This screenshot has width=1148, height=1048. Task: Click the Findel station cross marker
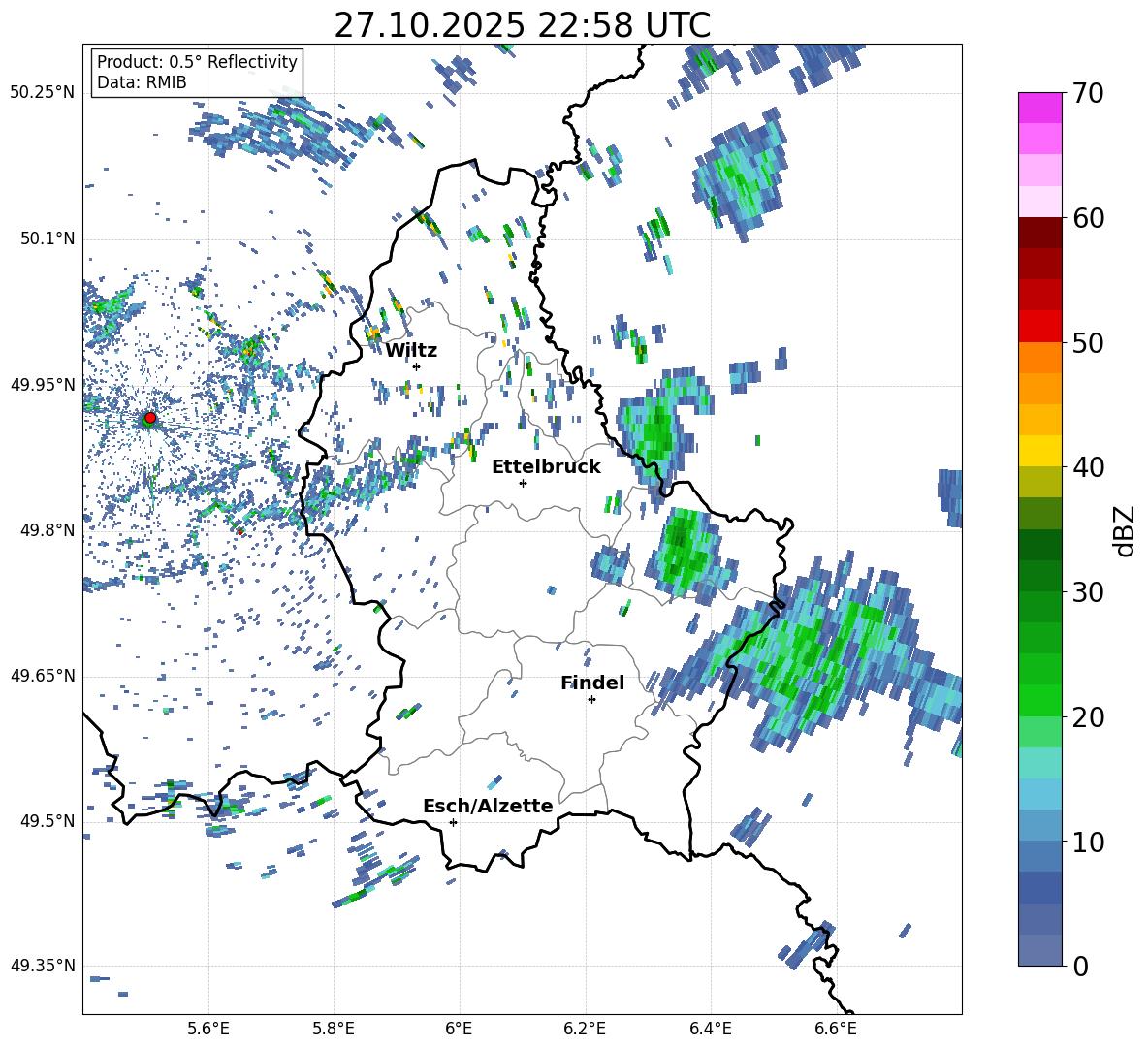coord(591,700)
